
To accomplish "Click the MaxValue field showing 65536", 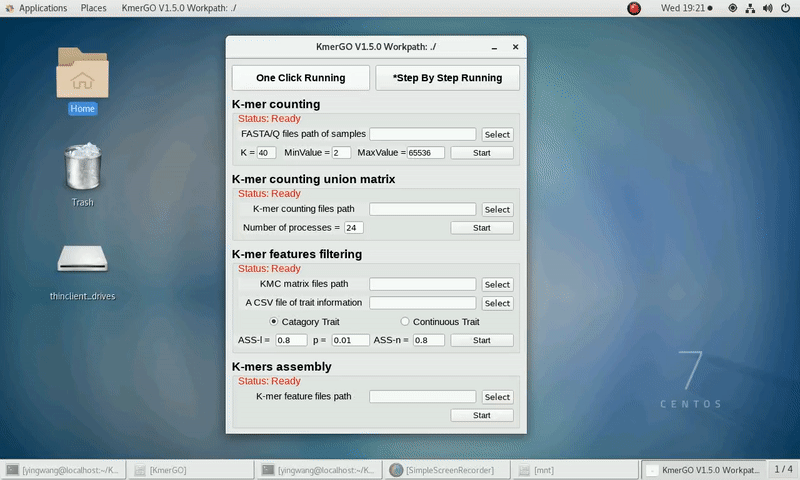I will (x=426, y=153).
